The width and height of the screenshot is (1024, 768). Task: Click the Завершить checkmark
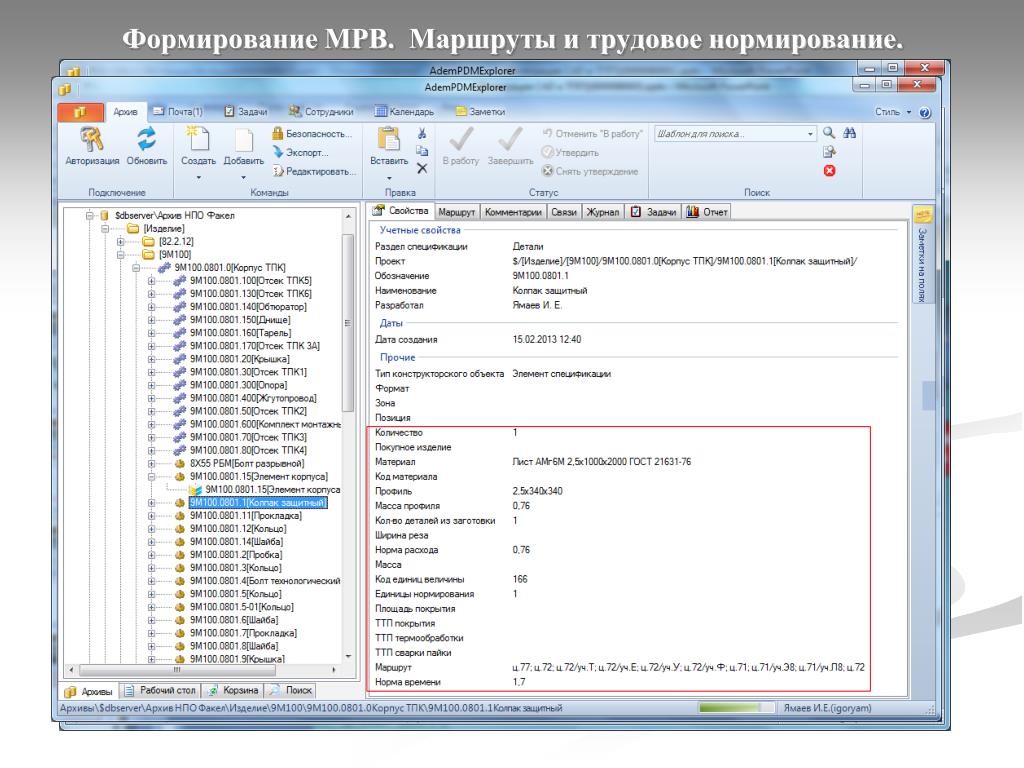click(x=510, y=138)
